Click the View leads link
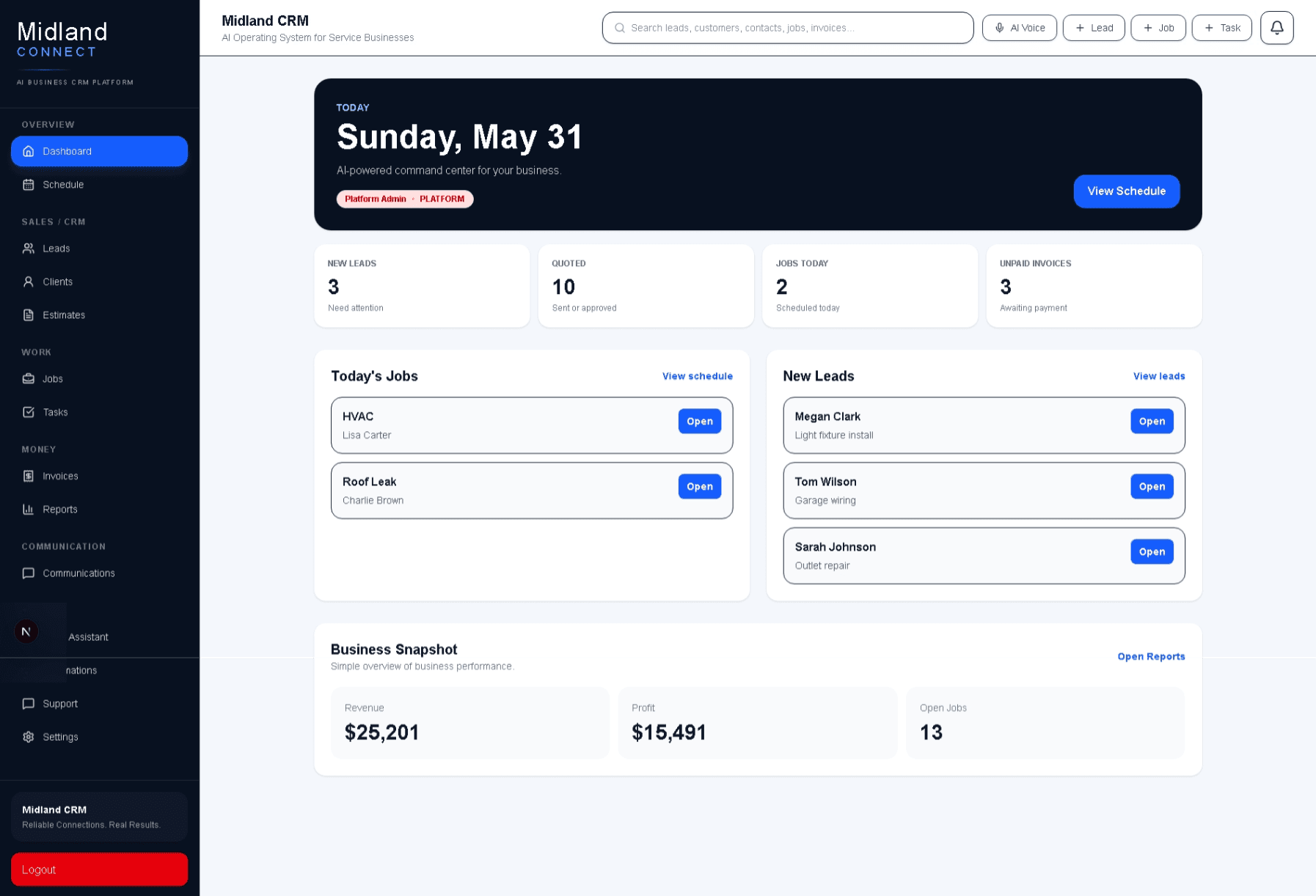 click(x=1159, y=376)
